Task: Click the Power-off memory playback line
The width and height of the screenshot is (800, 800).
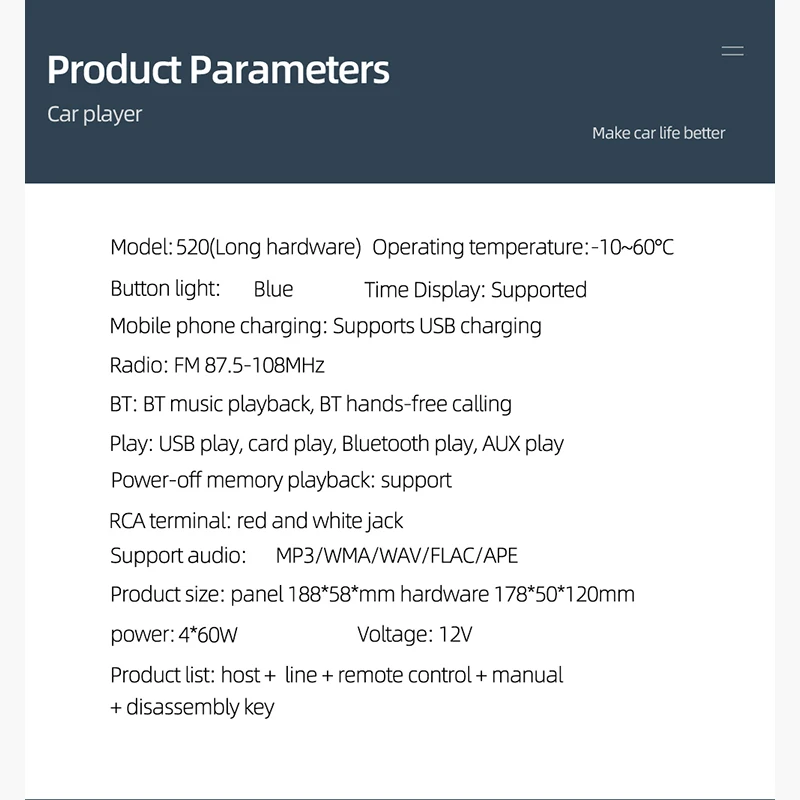Action: point(281,480)
